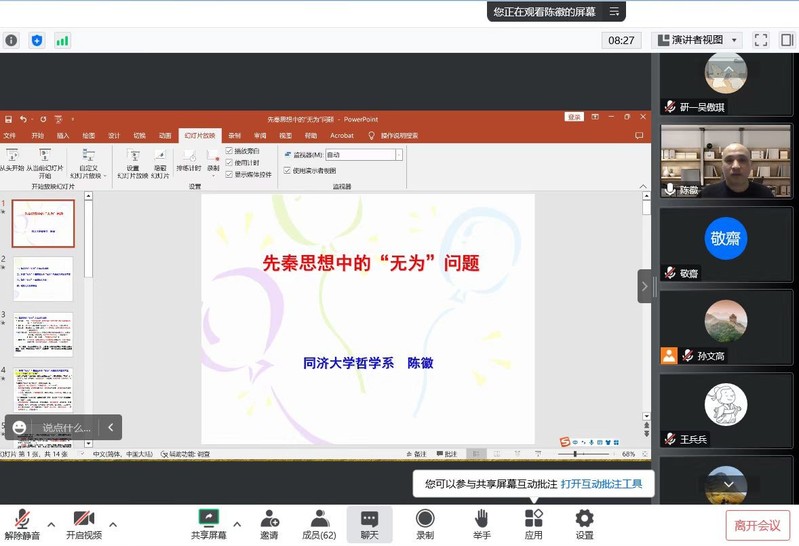Expand audio options arrow beside 解除静音
Viewport: 799px width, 546px height.
point(51,524)
